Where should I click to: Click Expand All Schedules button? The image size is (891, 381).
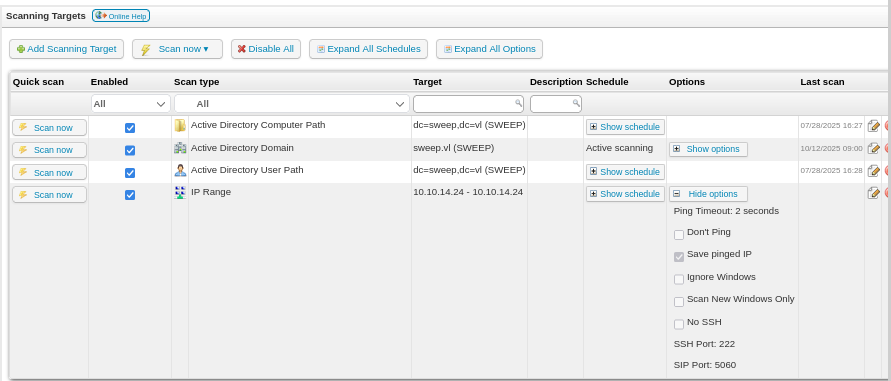coord(368,49)
